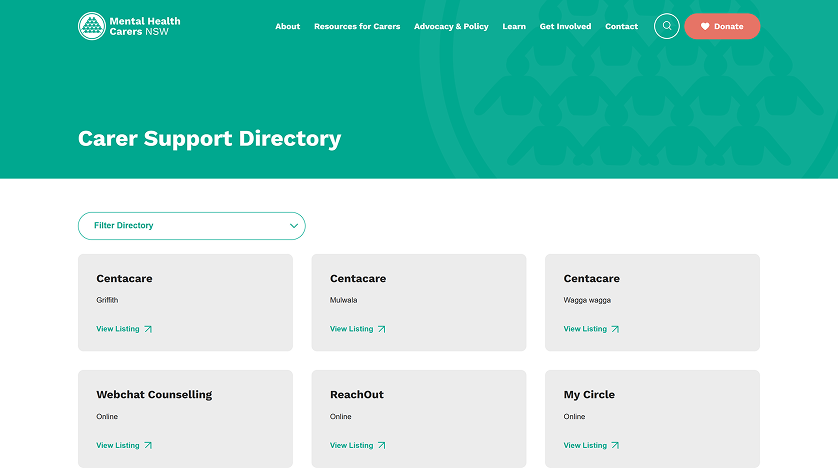Open Resources for Carers menu
This screenshot has height=471, width=838.
357,26
